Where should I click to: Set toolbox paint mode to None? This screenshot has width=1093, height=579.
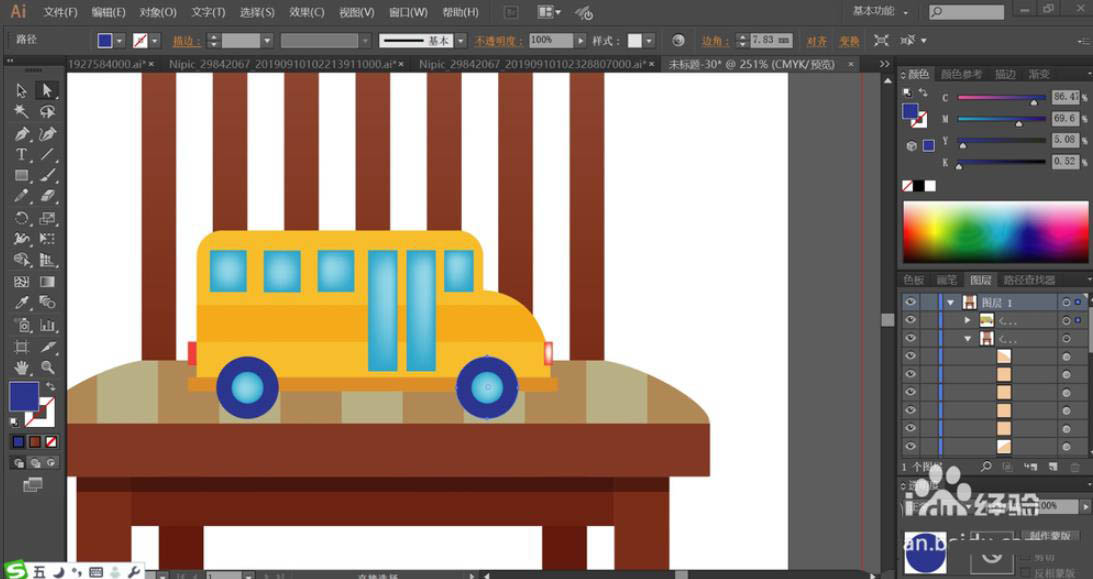52,442
